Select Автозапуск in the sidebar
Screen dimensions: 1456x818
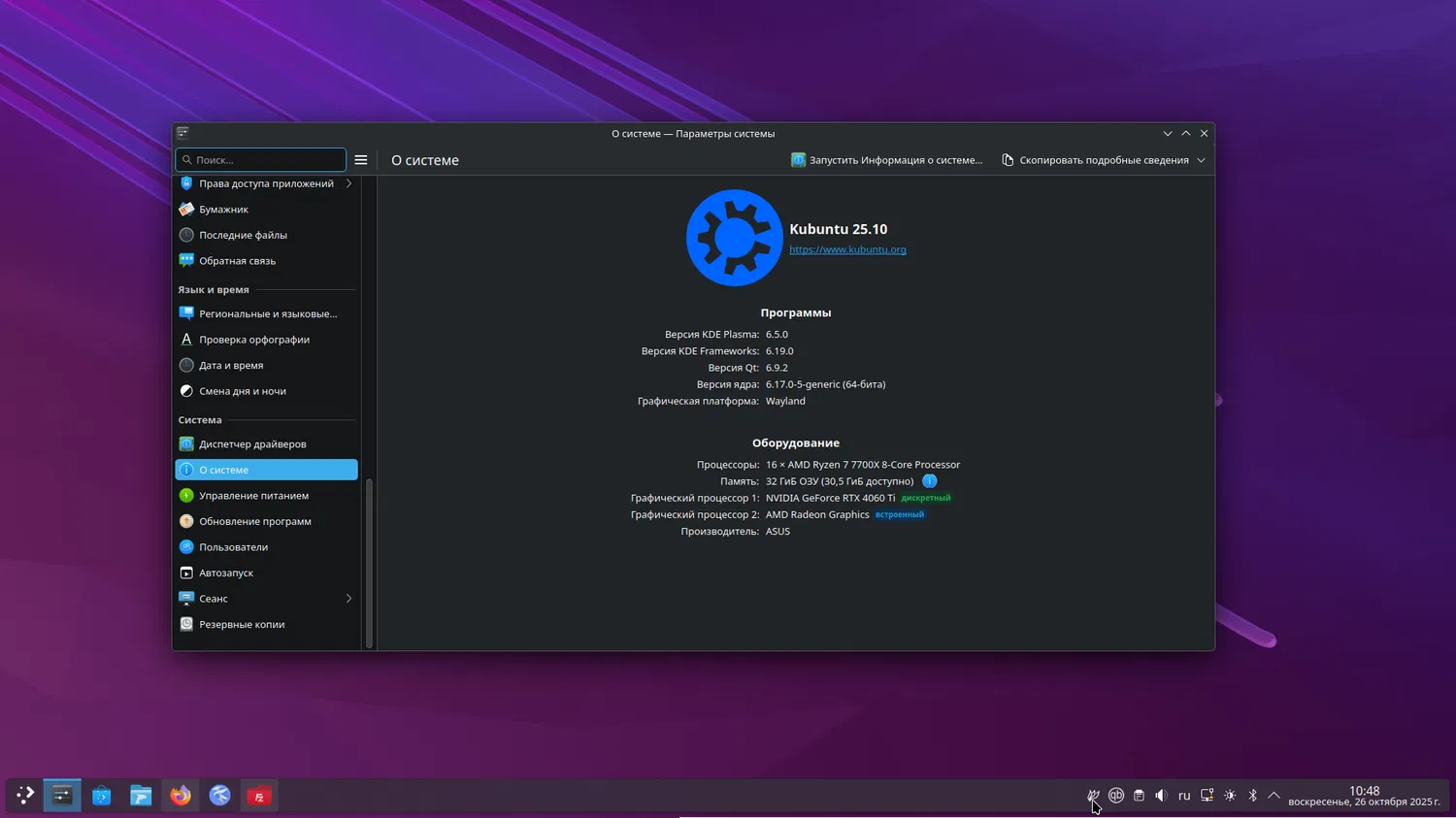click(x=266, y=573)
